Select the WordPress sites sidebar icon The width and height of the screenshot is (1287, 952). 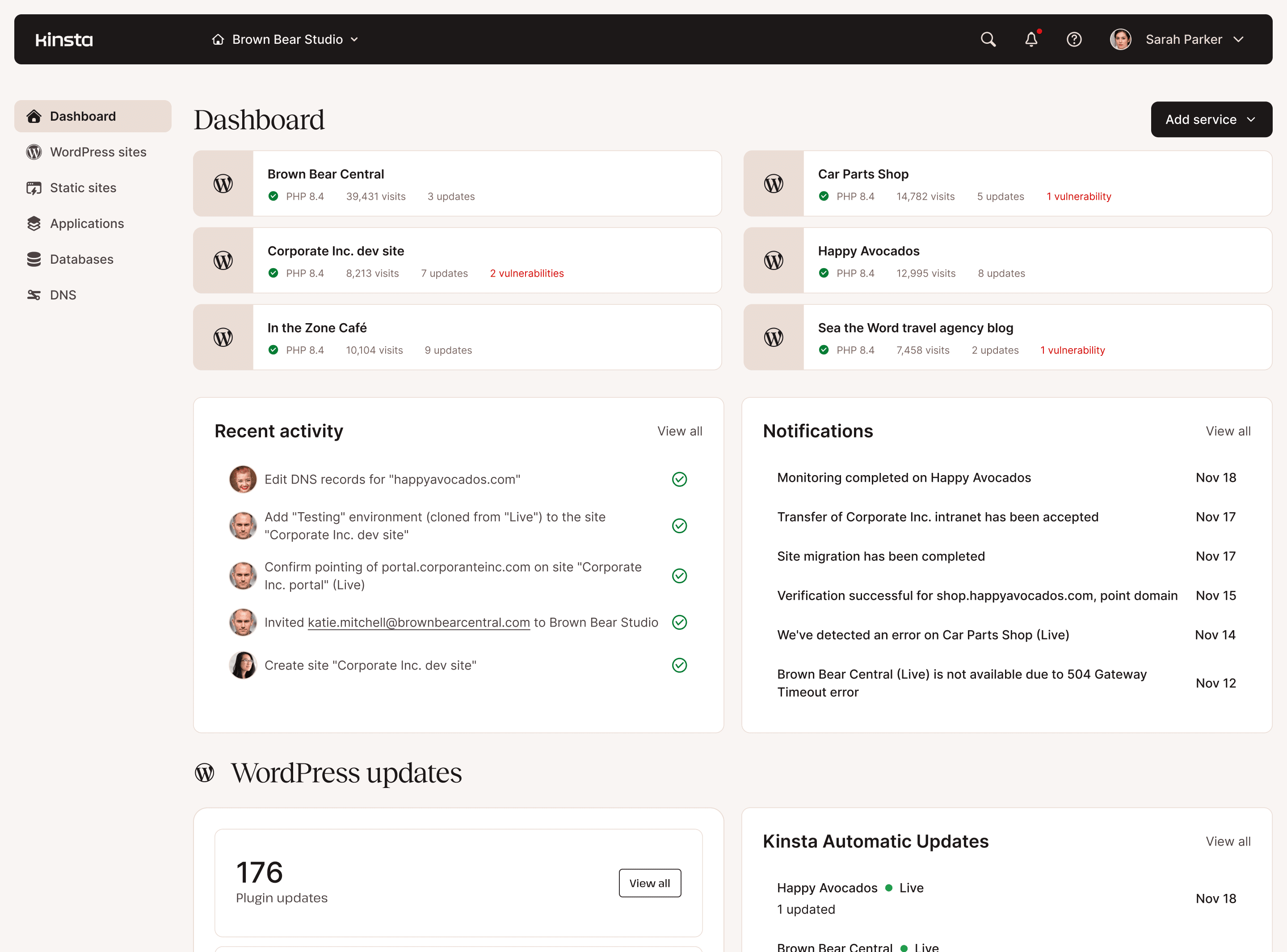34,152
